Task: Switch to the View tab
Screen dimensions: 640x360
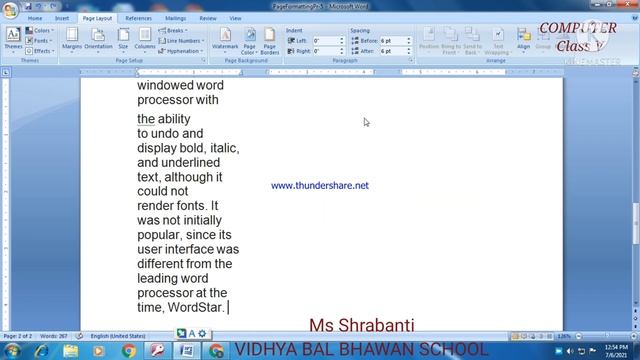Action: pyautogui.click(x=235, y=18)
